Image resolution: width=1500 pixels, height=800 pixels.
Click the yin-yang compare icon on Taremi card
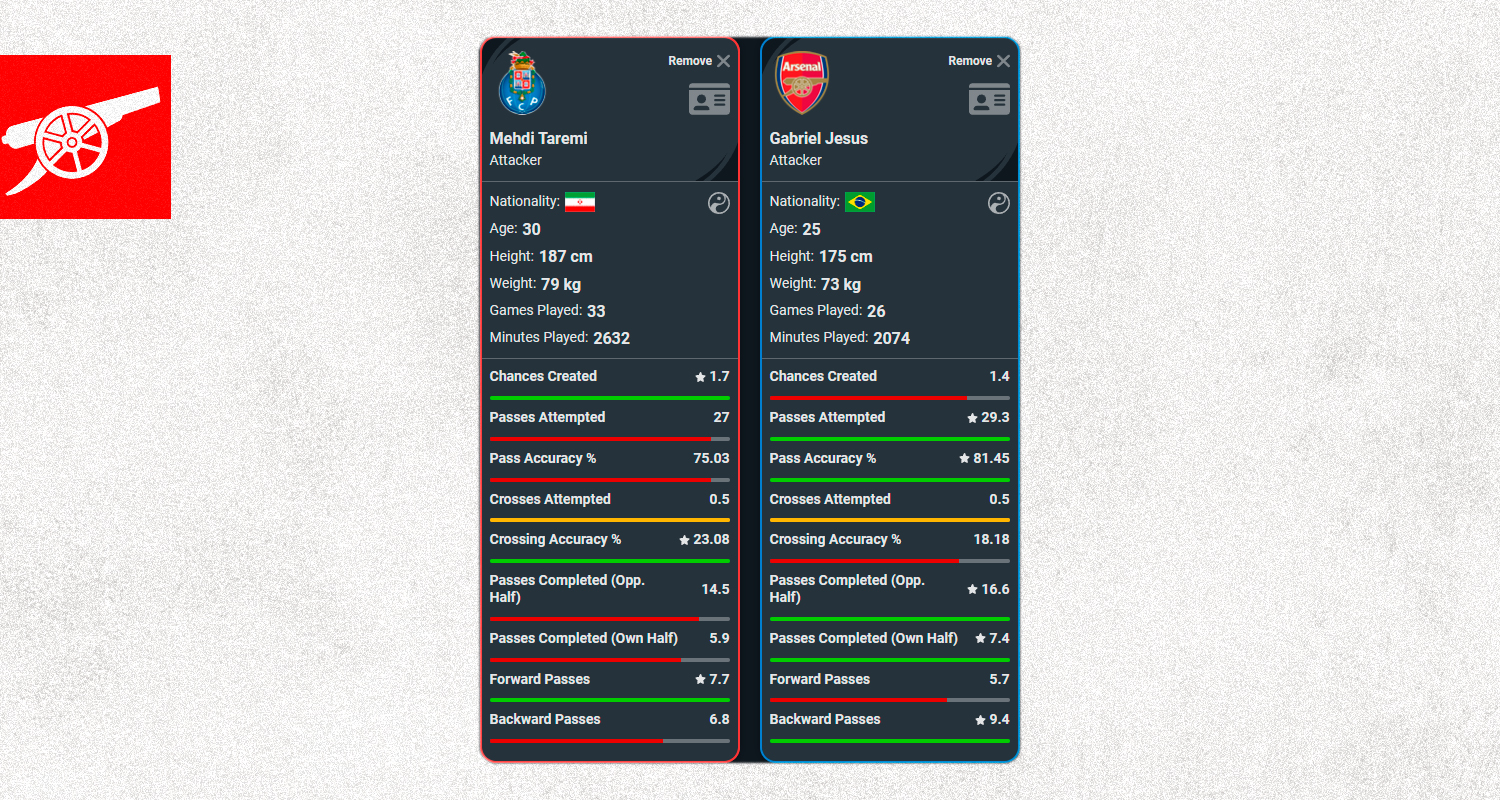[x=719, y=203]
